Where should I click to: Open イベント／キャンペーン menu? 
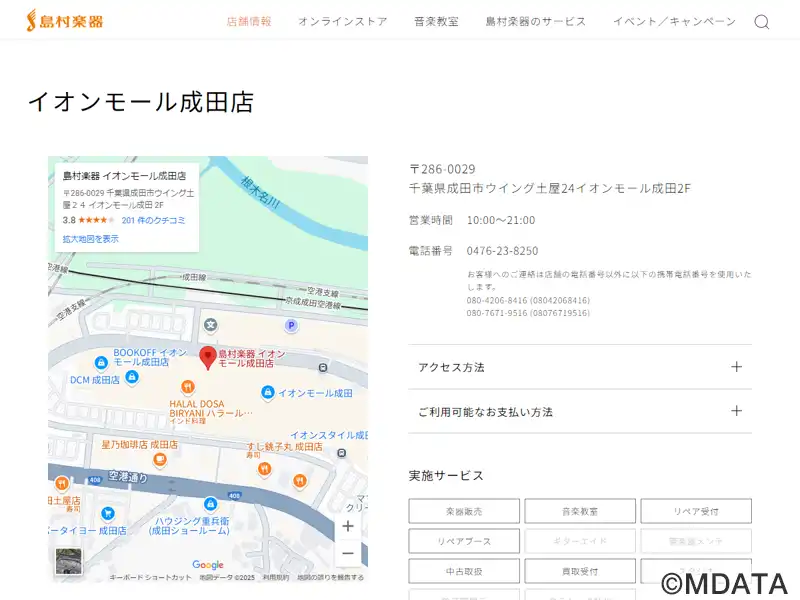[x=674, y=21]
